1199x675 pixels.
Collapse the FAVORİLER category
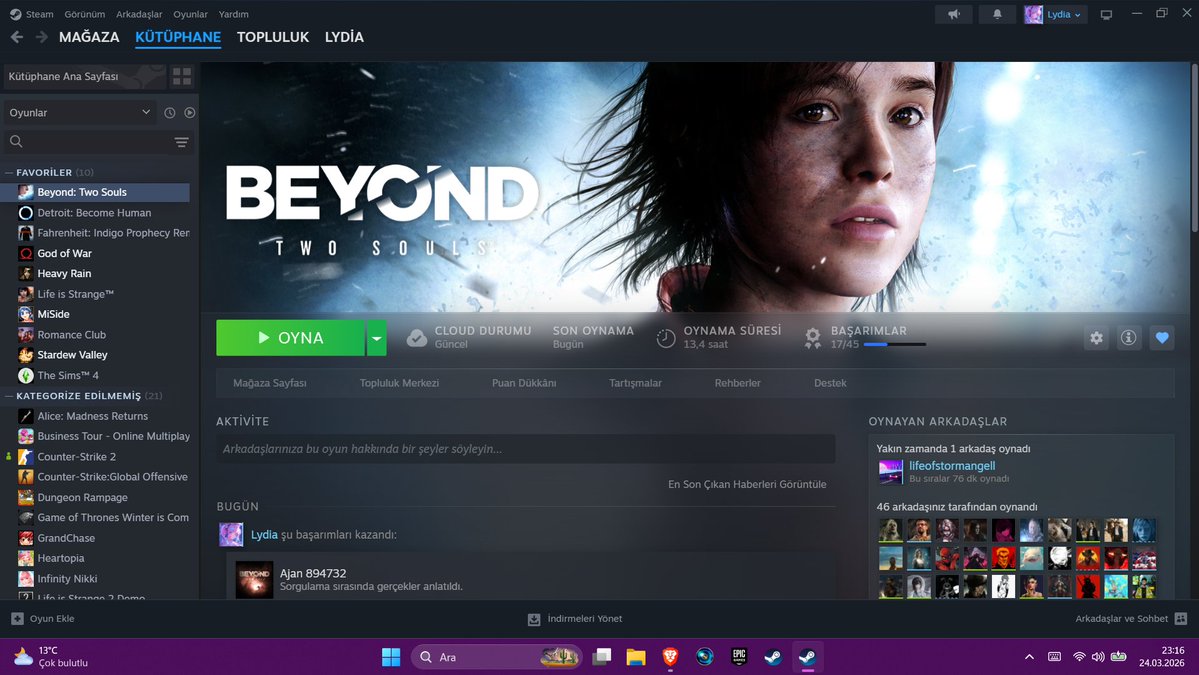(9, 173)
